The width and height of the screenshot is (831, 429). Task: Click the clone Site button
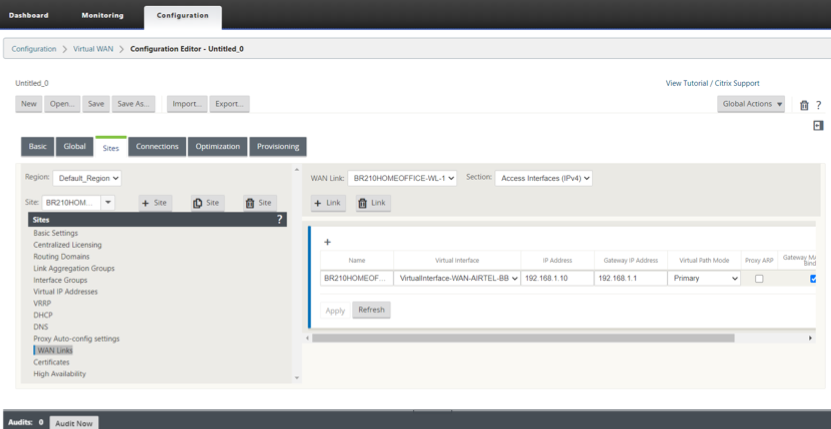(208, 203)
